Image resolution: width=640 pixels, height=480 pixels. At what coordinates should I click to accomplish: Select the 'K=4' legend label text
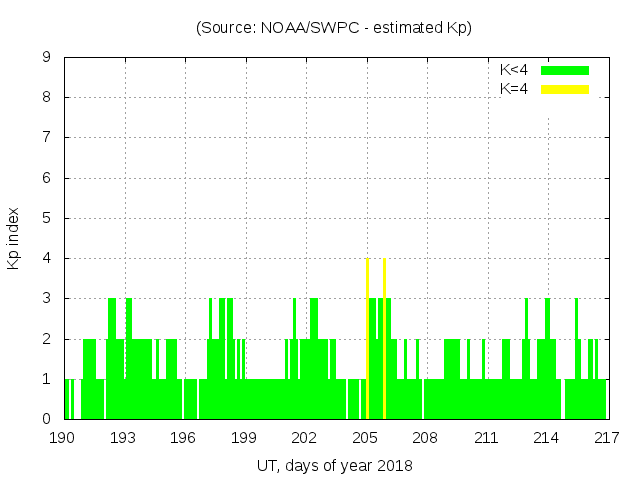(514, 89)
